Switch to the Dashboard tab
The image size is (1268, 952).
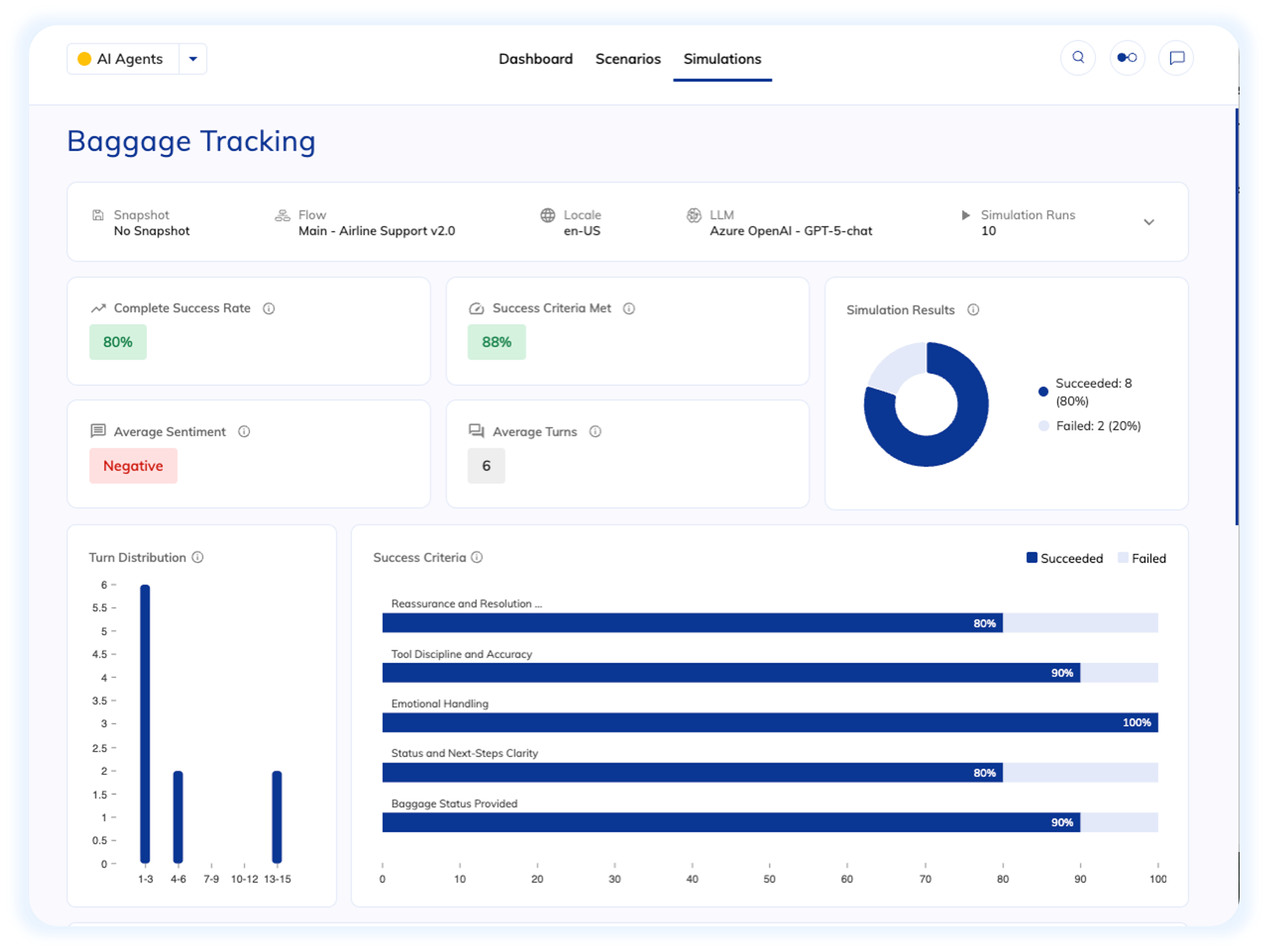tap(535, 58)
